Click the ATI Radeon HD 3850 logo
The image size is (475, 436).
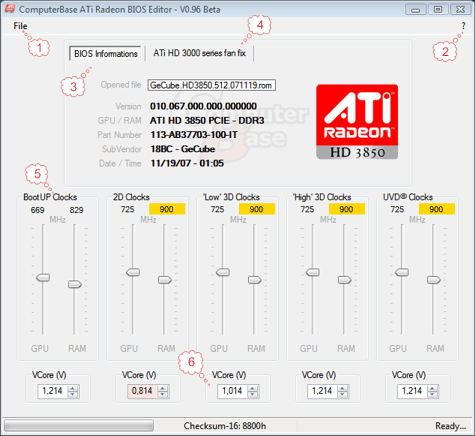[x=357, y=122]
